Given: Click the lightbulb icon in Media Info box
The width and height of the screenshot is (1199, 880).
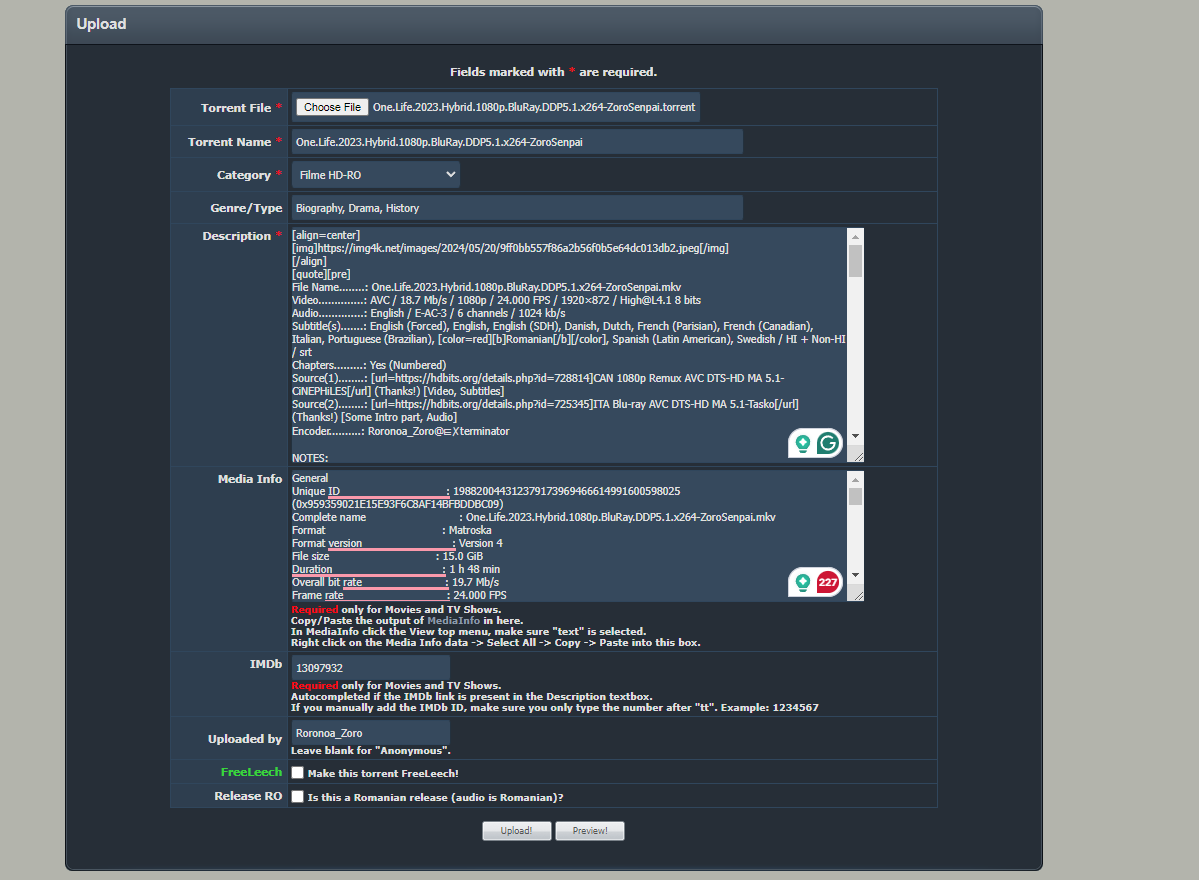Looking at the screenshot, I should (x=803, y=581).
